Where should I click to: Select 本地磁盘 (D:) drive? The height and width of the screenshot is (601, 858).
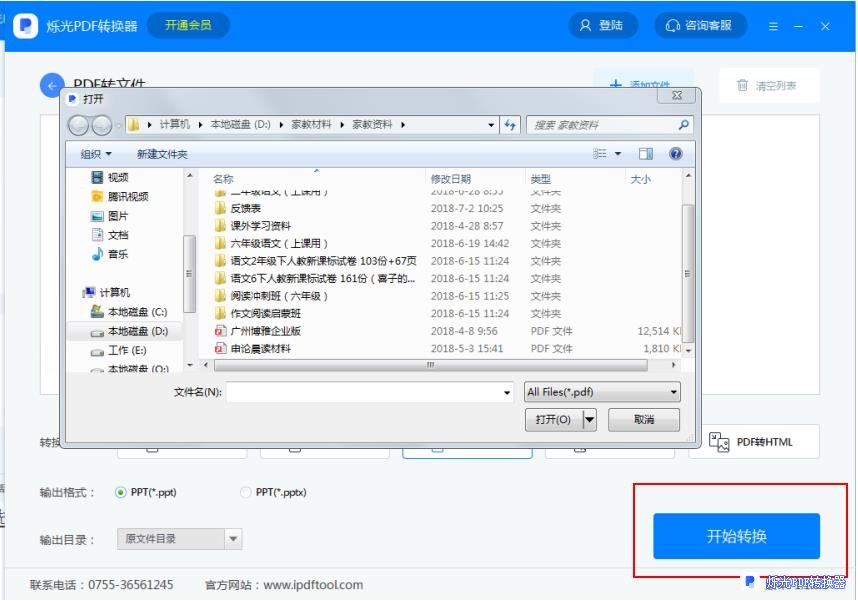tap(129, 331)
